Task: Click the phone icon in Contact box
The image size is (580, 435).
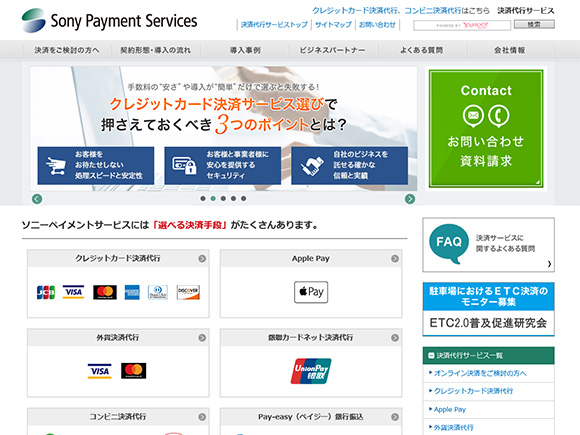Action: coord(499,115)
